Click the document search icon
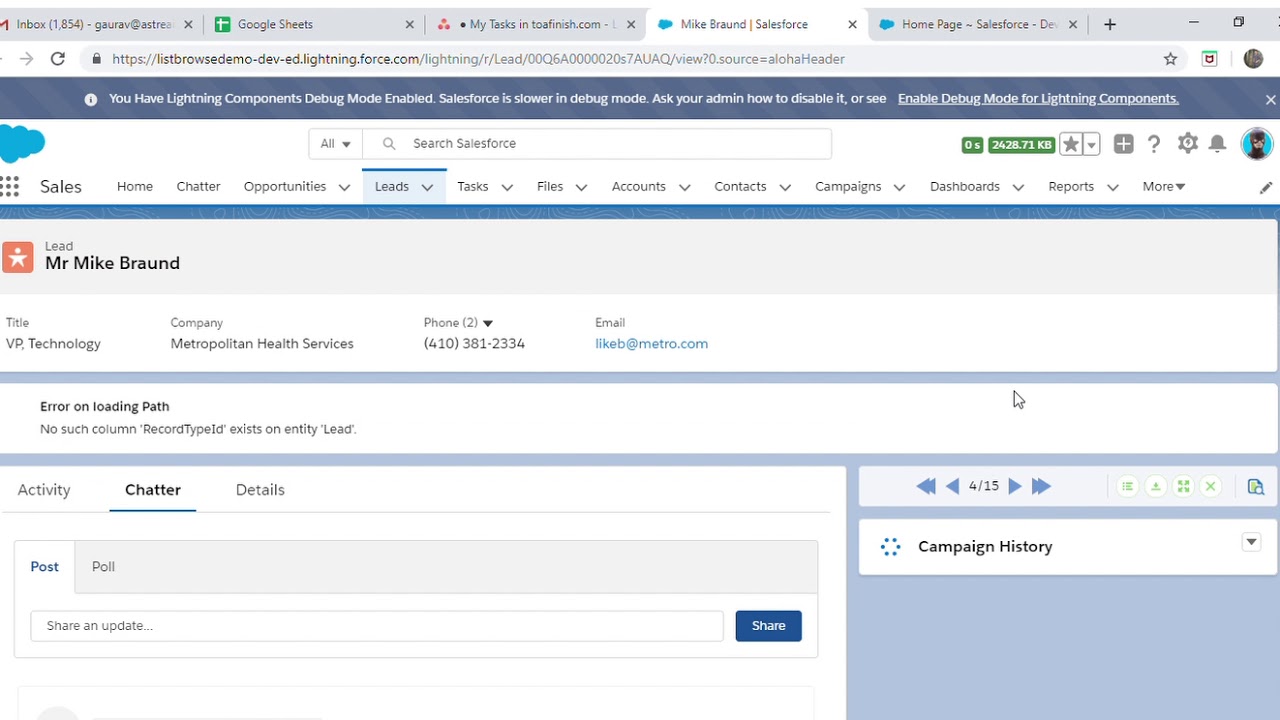The image size is (1280, 720). click(x=1256, y=486)
